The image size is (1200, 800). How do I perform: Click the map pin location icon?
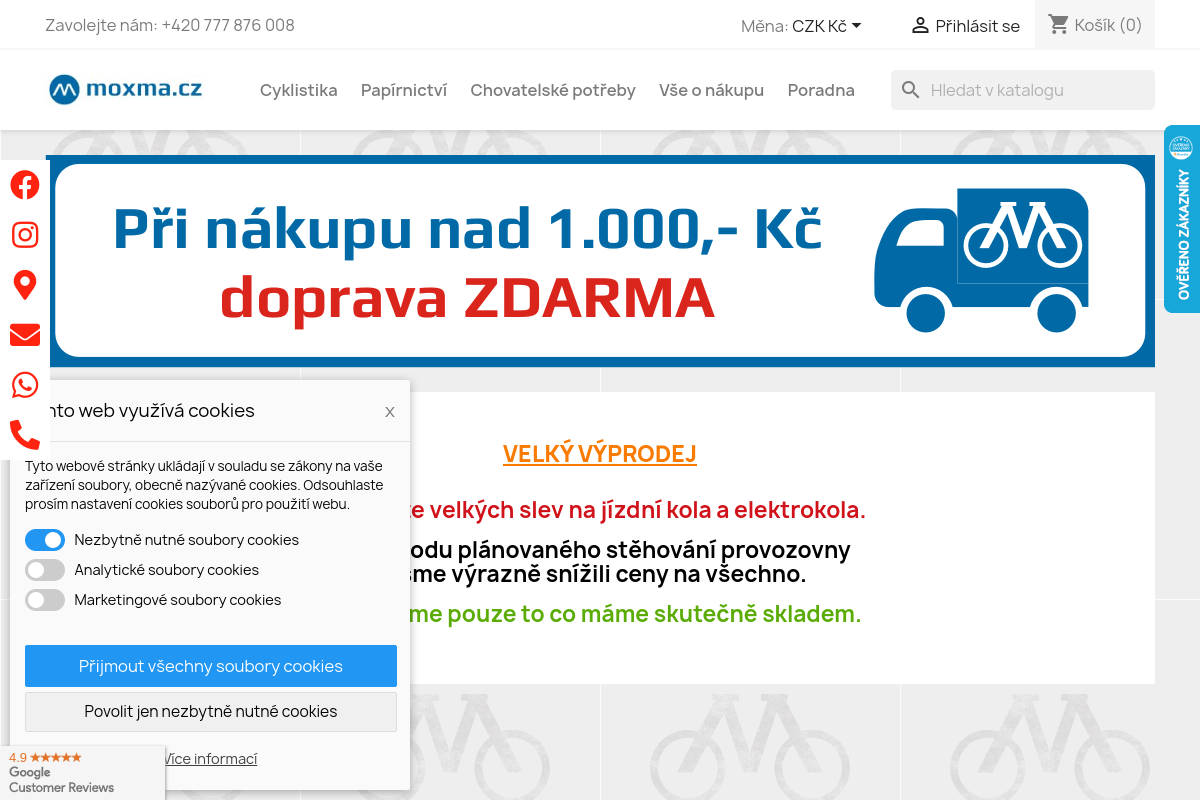pos(25,284)
